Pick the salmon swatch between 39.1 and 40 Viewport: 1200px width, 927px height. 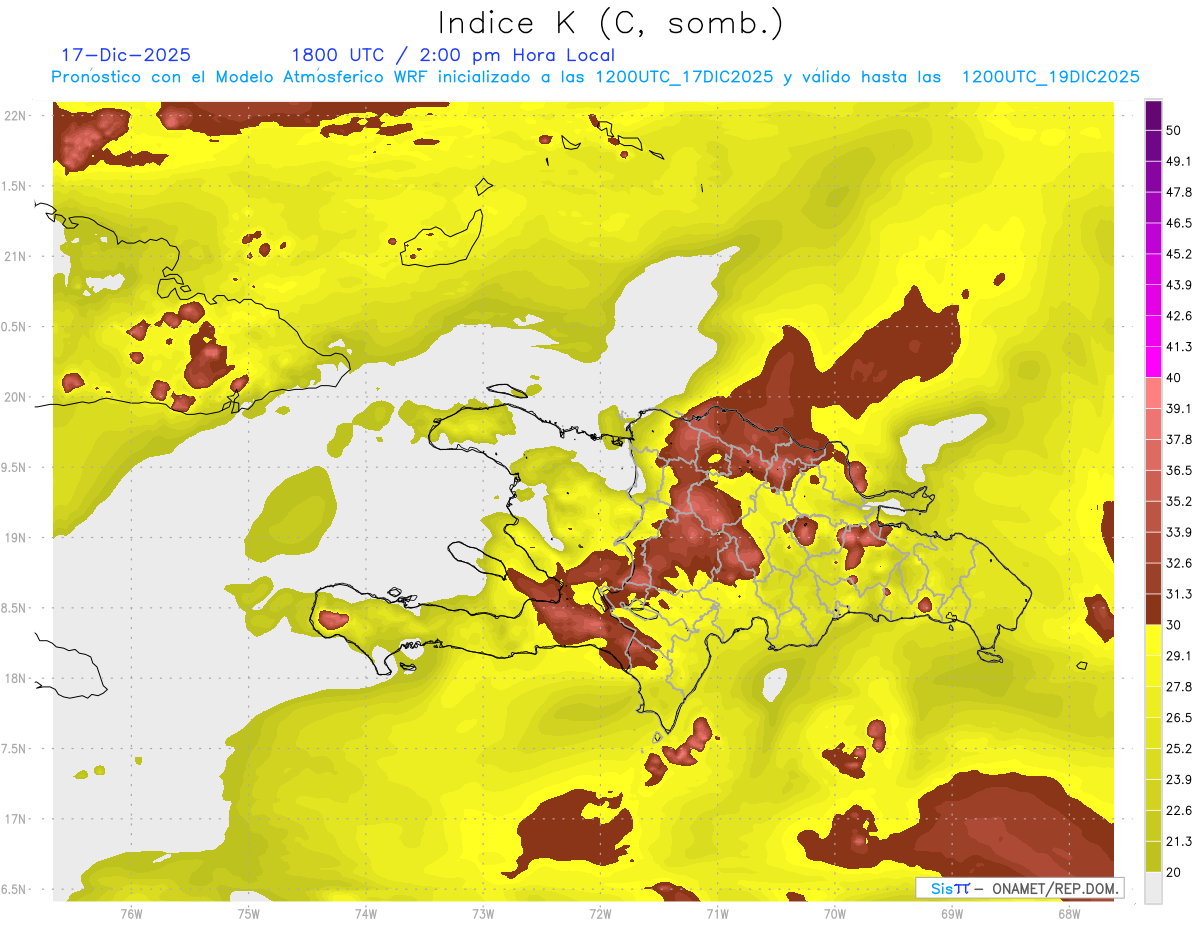(1153, 393)
